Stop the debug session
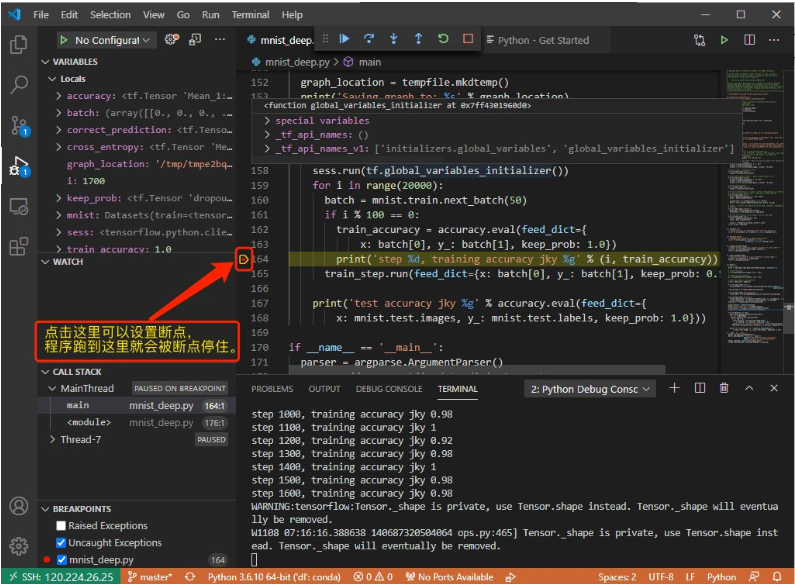The height and width of the screenshot is (584, 795). pyautogui.click(x=468, y=39)
